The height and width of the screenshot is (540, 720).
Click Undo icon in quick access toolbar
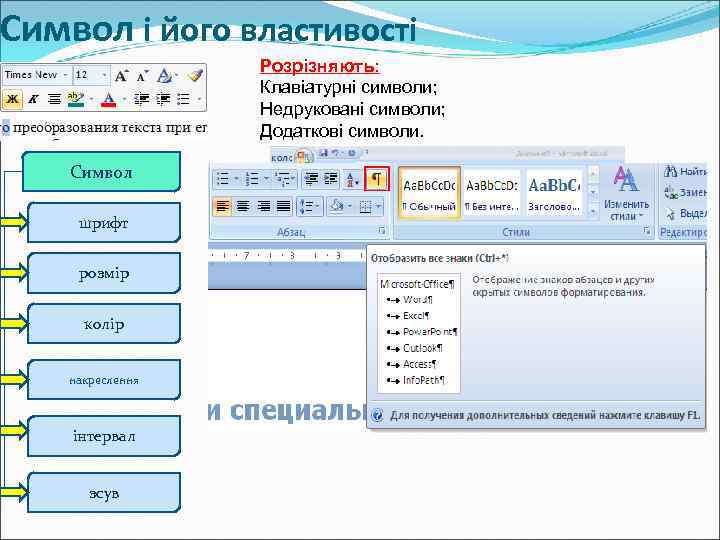click(335, 153)
